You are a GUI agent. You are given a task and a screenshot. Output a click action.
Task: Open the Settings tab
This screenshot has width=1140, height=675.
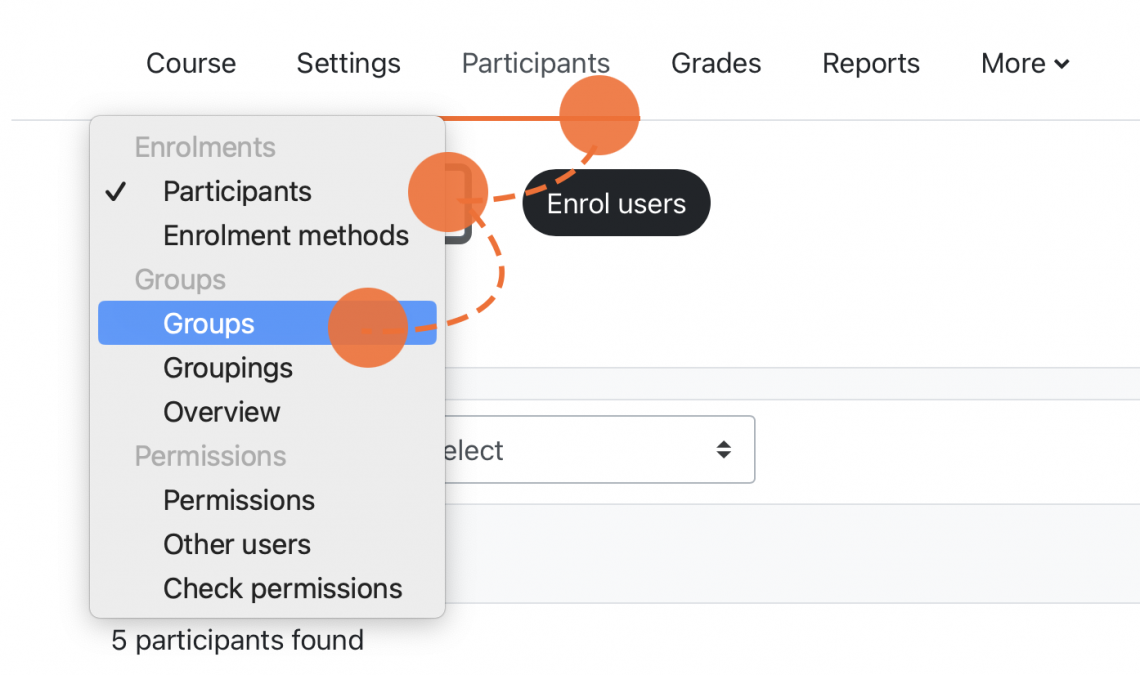[348, 64]
